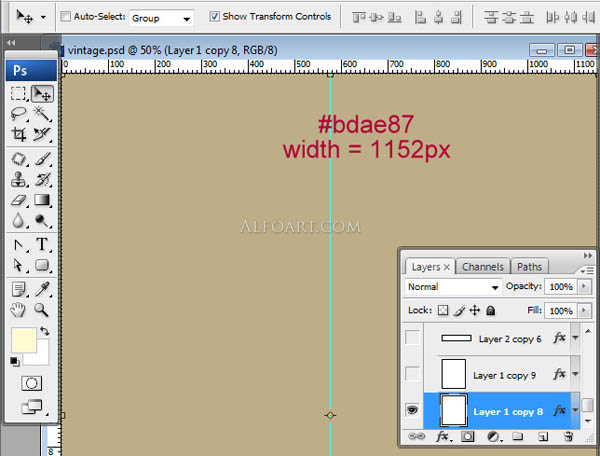Collapse the Layers panel to icons
This screenshot has width=600, height=456.
tap(588, 255)
